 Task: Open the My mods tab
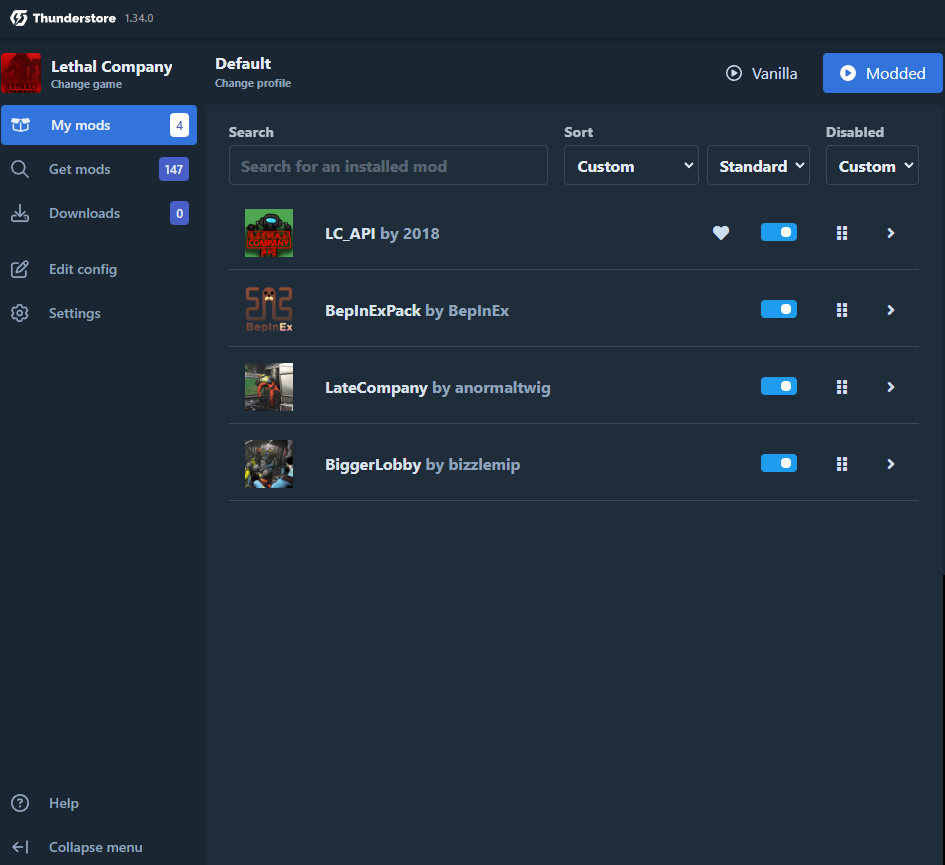pyautogui.click(x=99, y=125)
